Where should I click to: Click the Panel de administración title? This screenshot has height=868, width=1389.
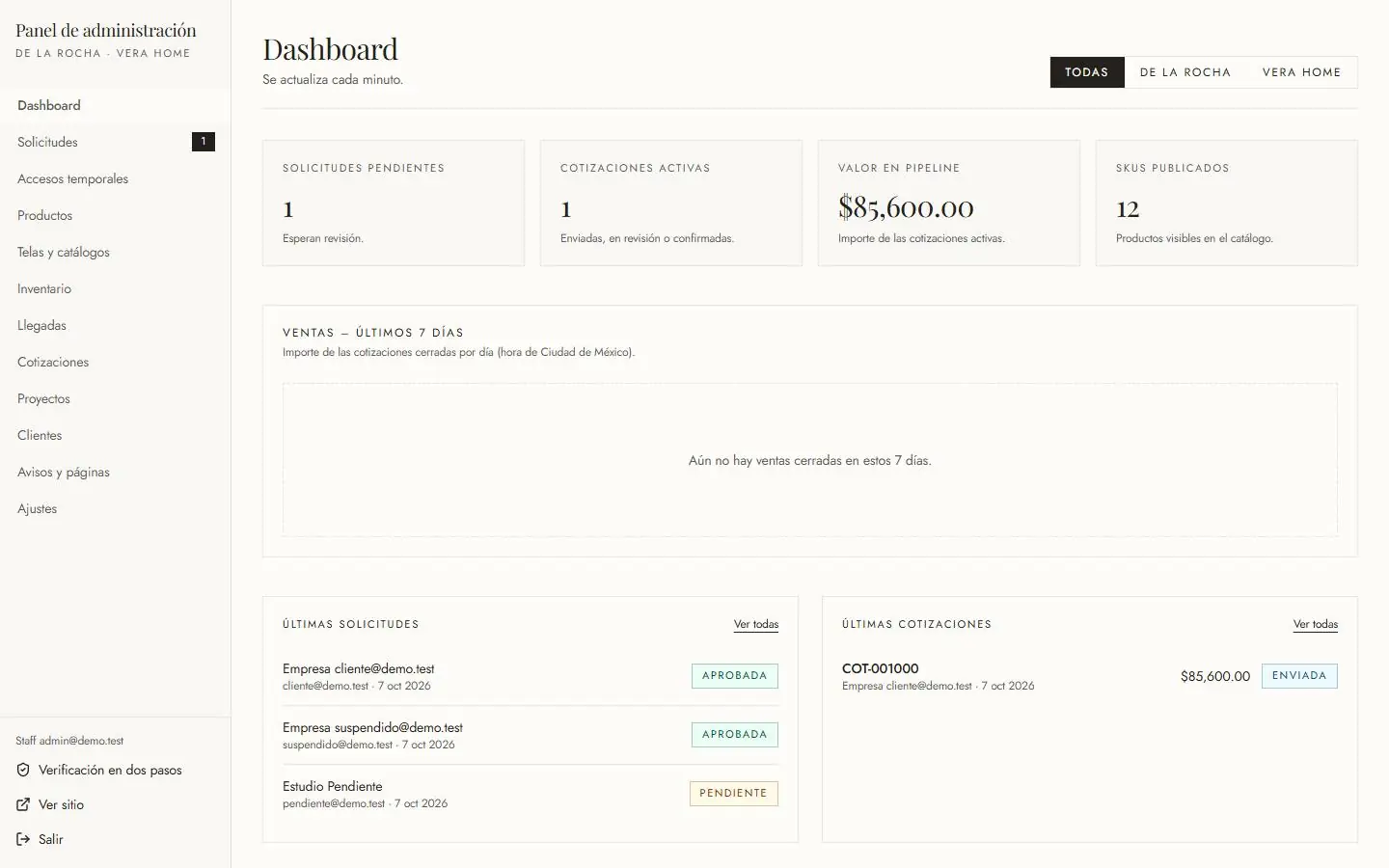click(106, 30)
